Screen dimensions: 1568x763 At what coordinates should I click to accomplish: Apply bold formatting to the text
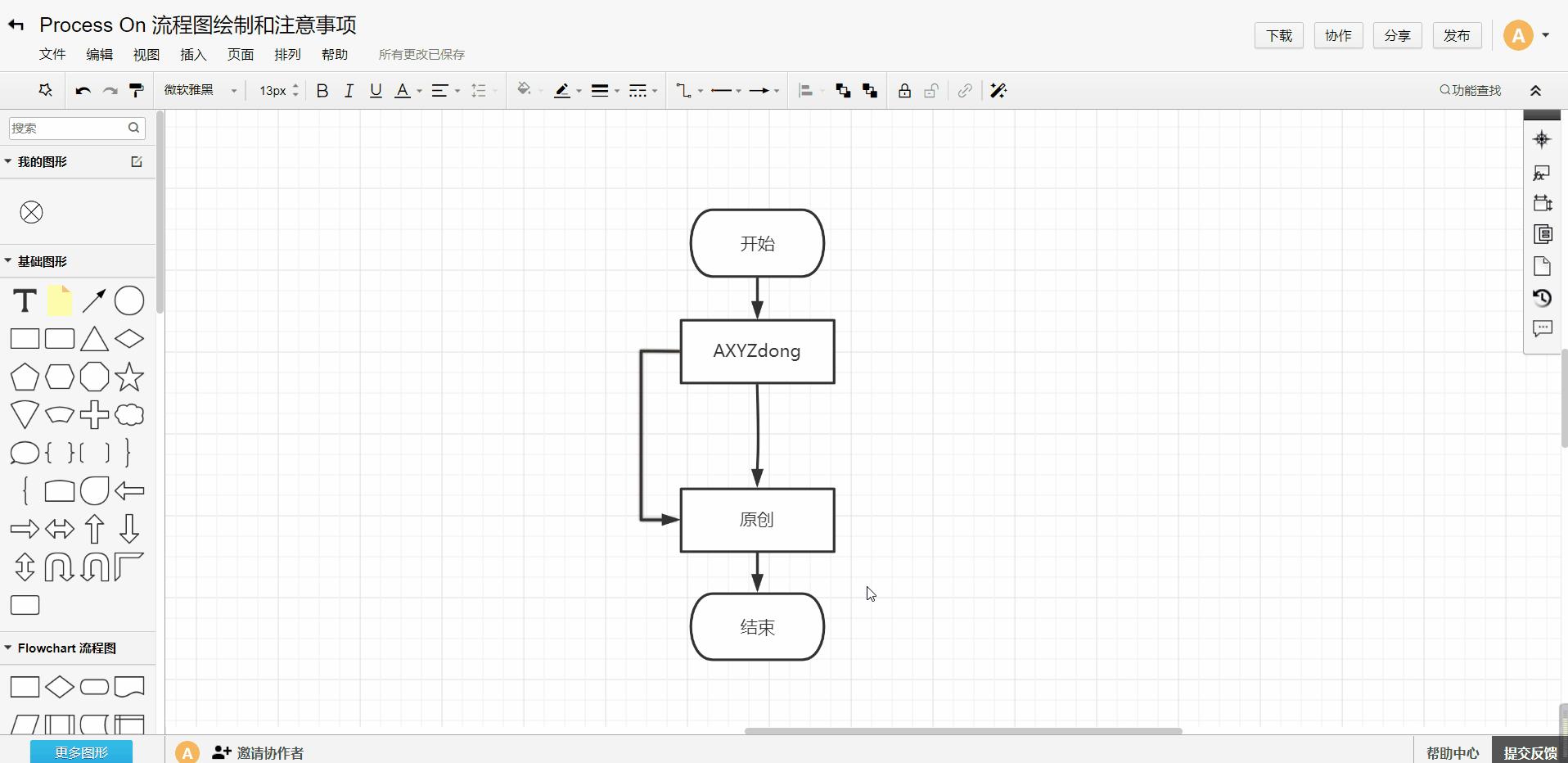[x=322, y=90]
